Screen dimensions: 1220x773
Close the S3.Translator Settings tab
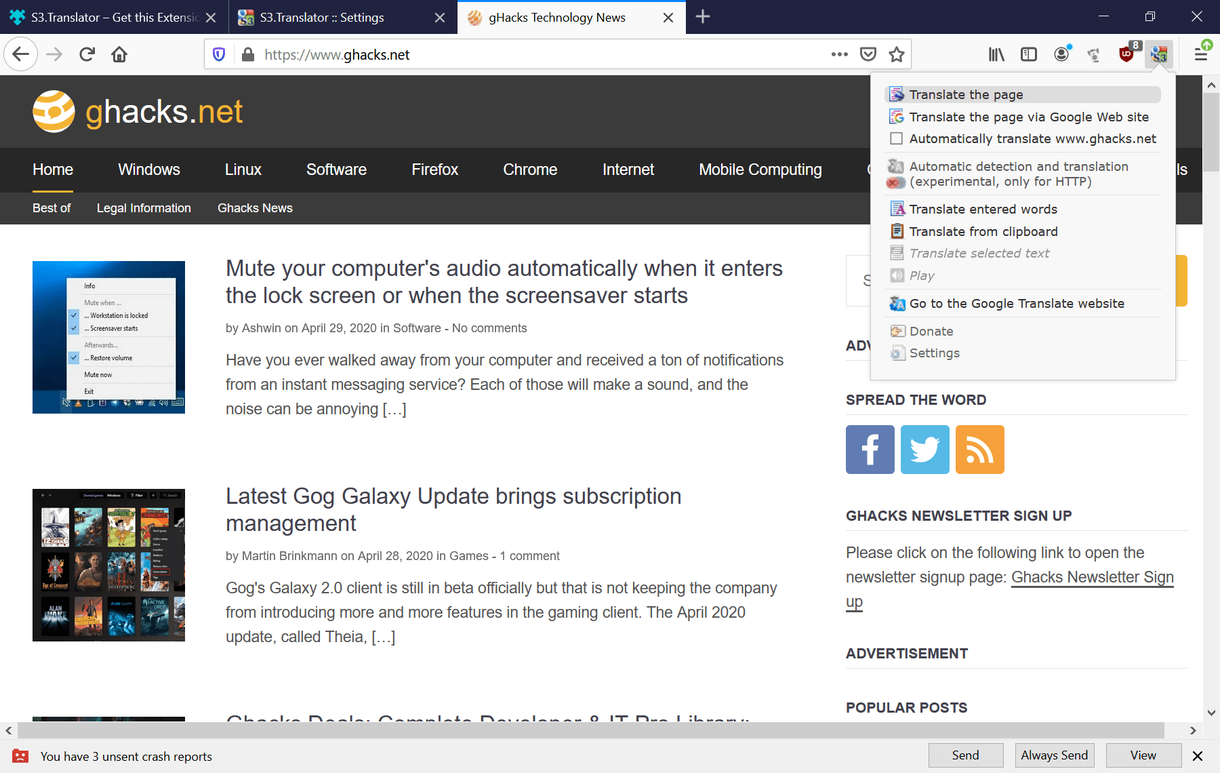click(441, 18)
